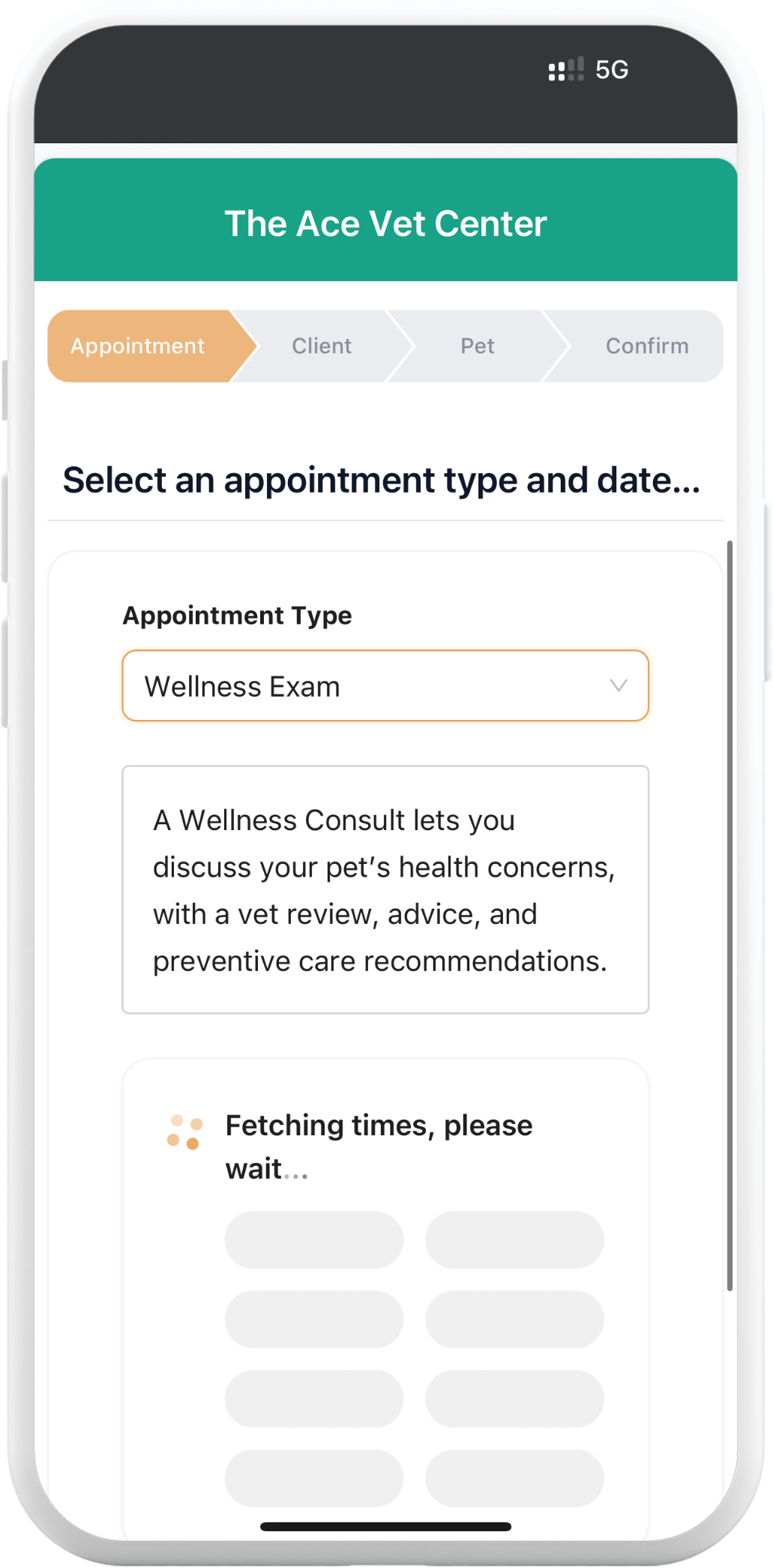
Task: Click the Appointment Type label
Action: pyautogui.click(x=237, y=616)
